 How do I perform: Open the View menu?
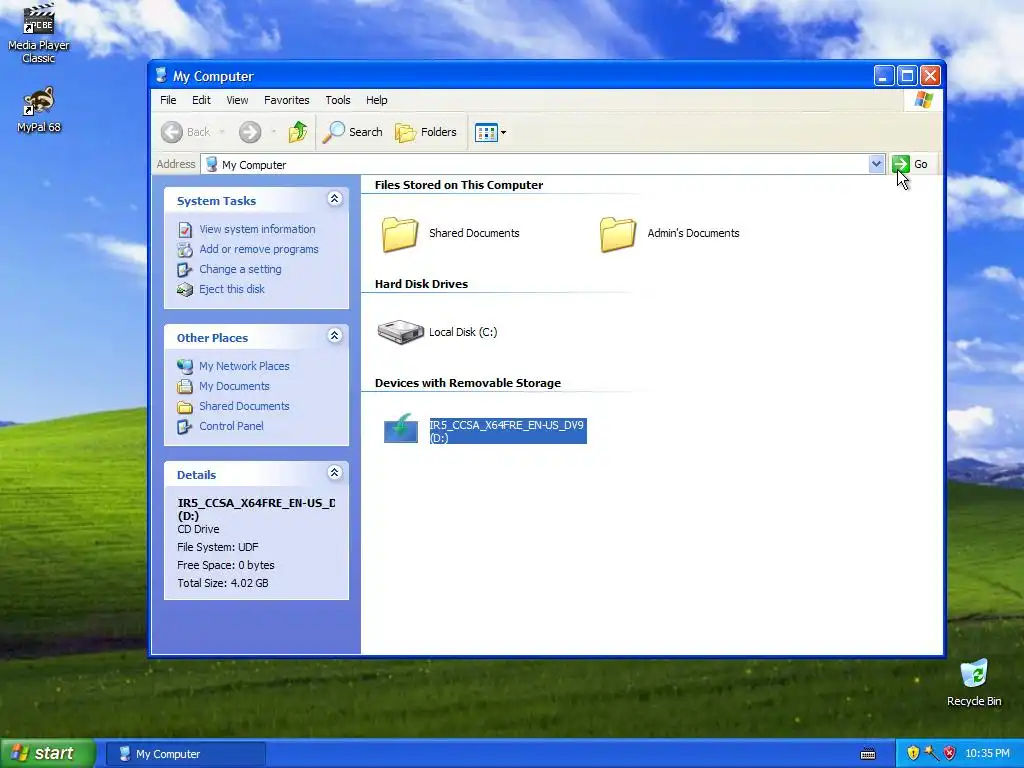tap(237, 100)
